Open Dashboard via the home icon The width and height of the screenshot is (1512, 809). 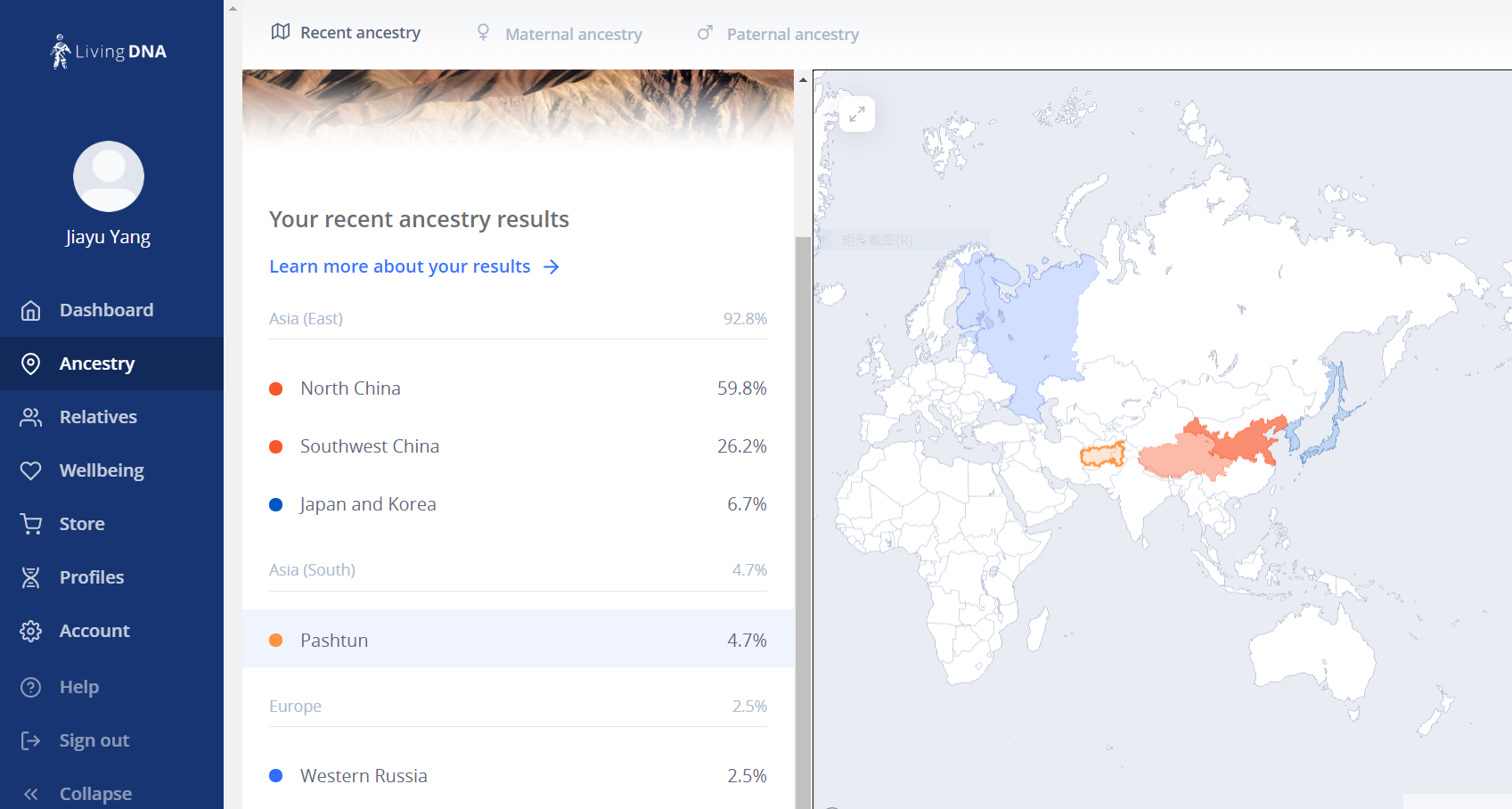click(x=31, y=310)
